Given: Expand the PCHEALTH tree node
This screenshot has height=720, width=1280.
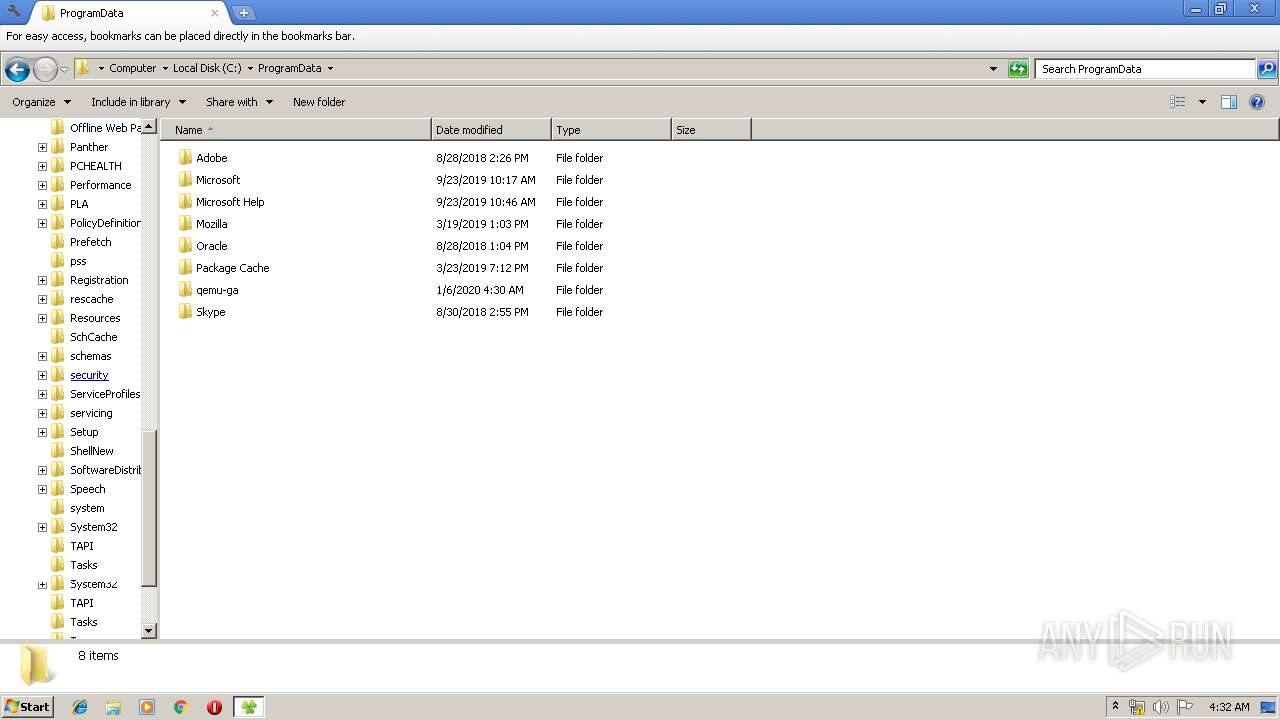Looking at the screenshot, I should pos(42,166).
